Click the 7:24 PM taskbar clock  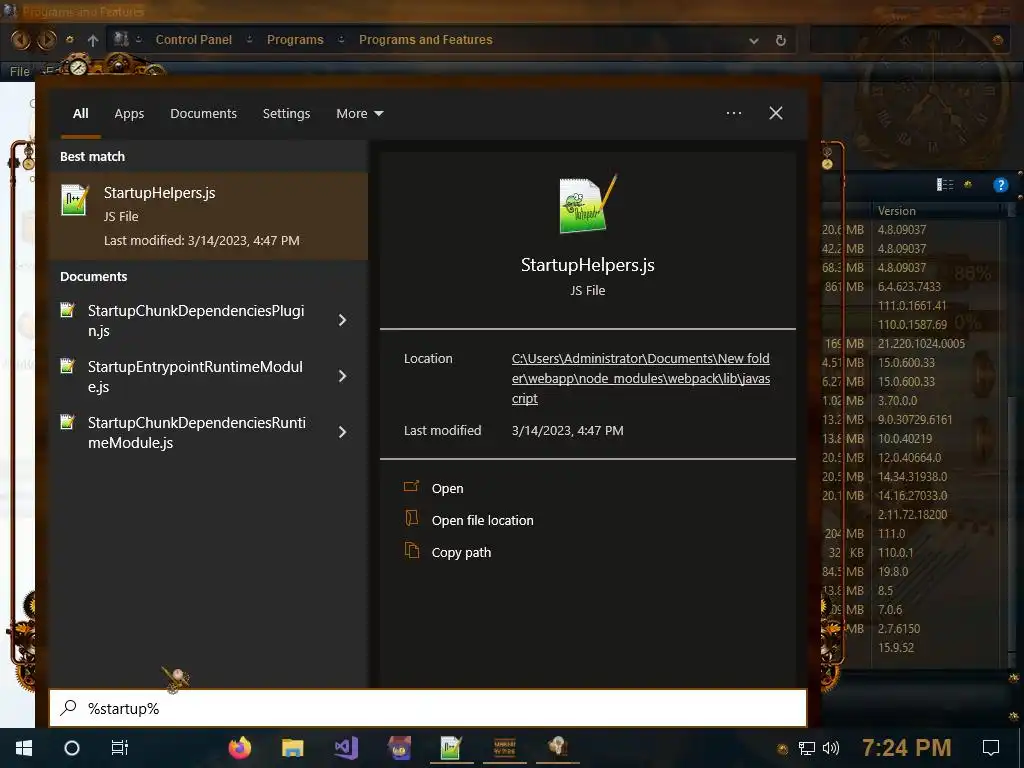[x=906, y=748]
